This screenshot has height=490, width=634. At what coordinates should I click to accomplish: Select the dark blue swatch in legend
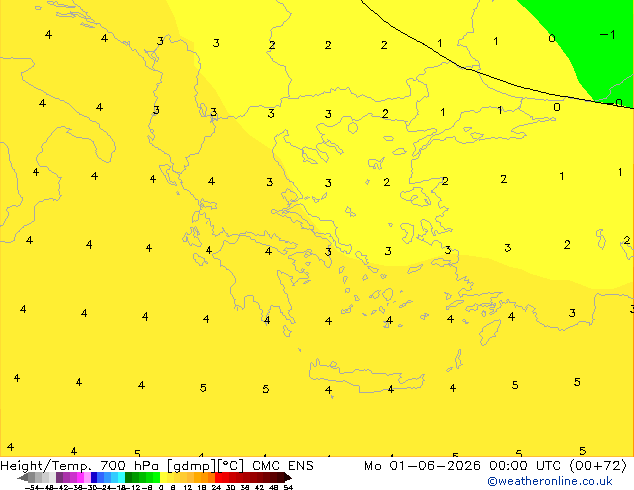(x=94, y=478)
